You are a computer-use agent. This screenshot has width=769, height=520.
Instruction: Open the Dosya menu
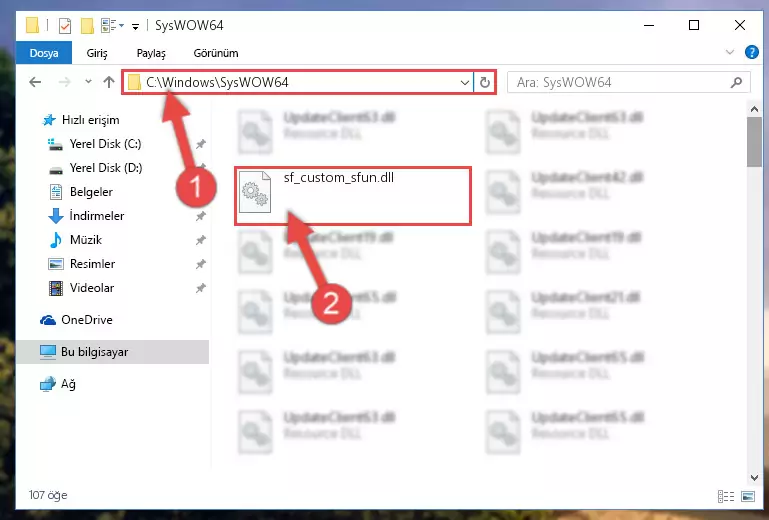click(x=44, y=53)
